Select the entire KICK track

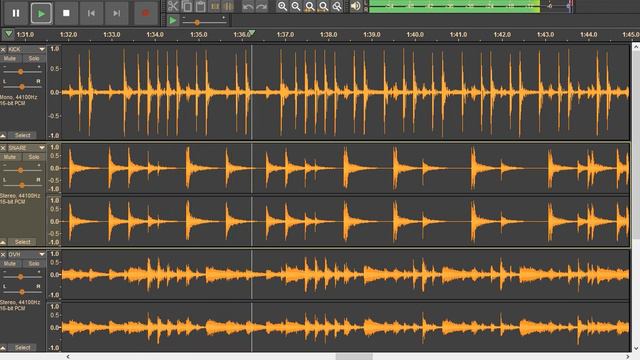22,136
